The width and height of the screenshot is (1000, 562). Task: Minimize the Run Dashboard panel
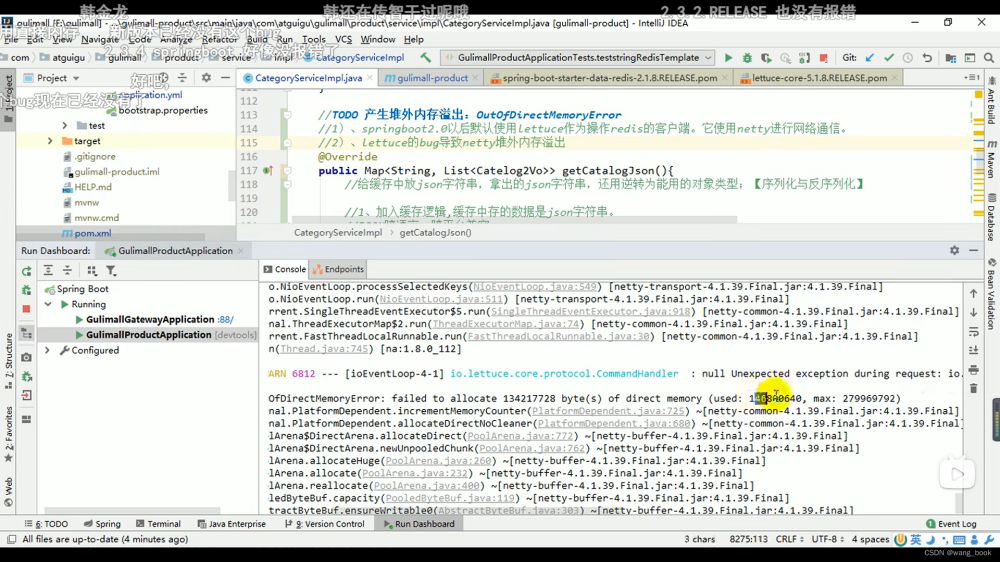pyautogui.click(x=973, y=251)
